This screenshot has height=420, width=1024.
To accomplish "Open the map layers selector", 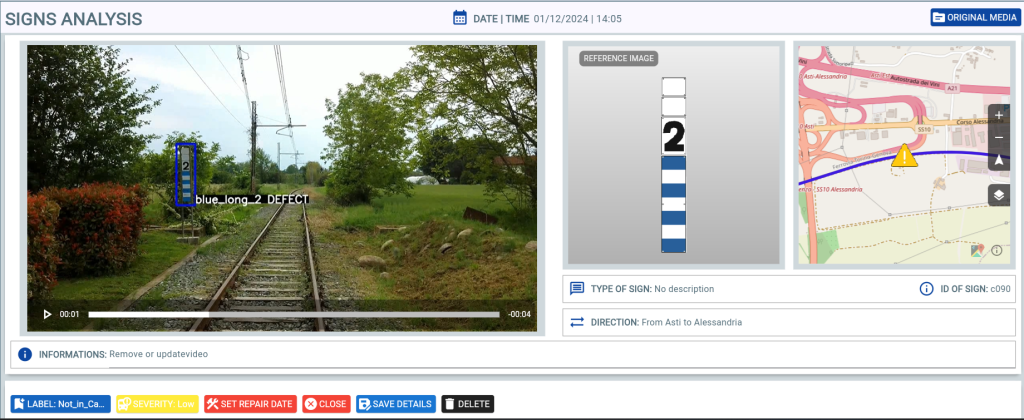I will (999, 194).
